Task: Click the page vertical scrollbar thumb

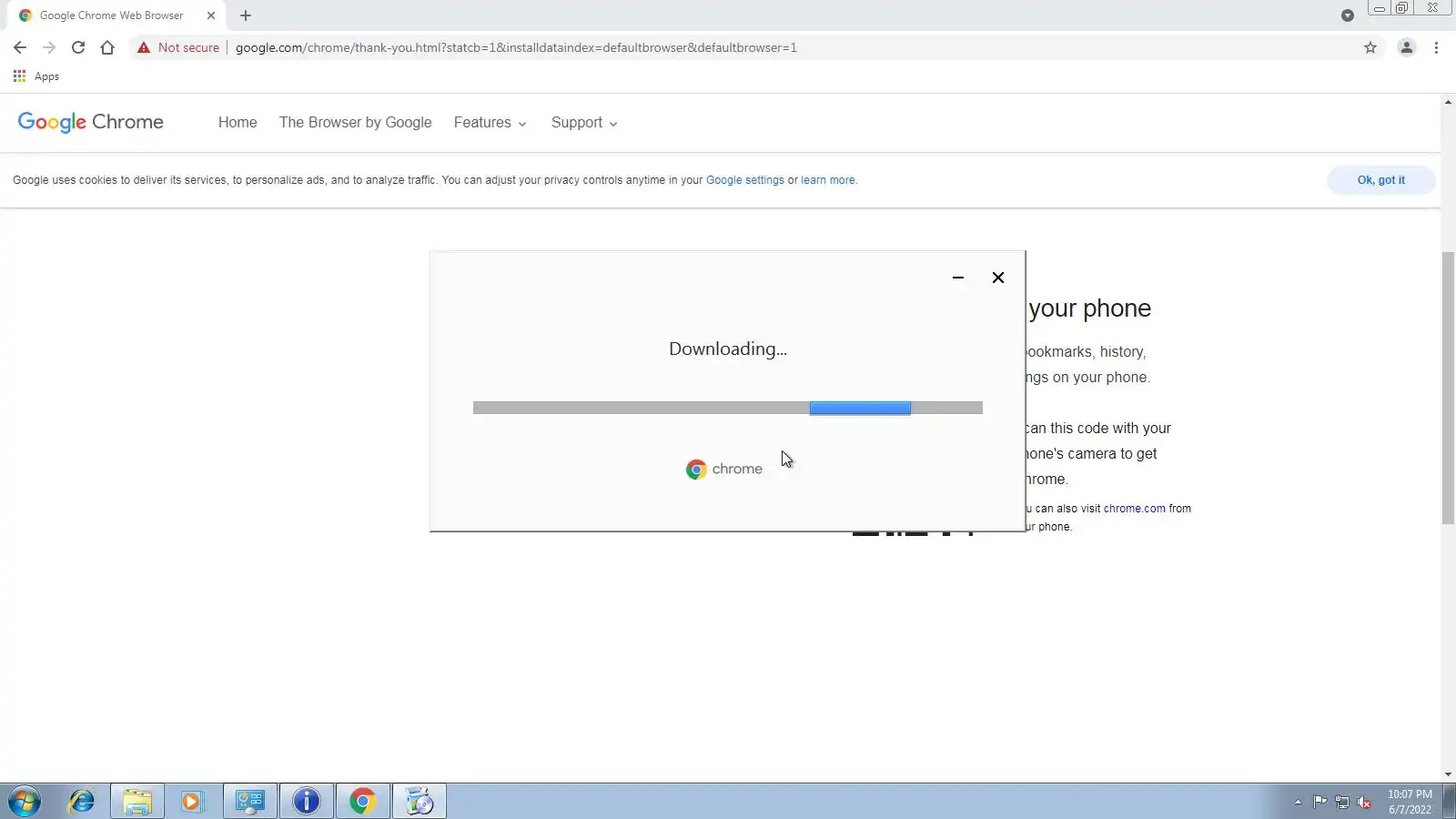Action: point(1448,389)
